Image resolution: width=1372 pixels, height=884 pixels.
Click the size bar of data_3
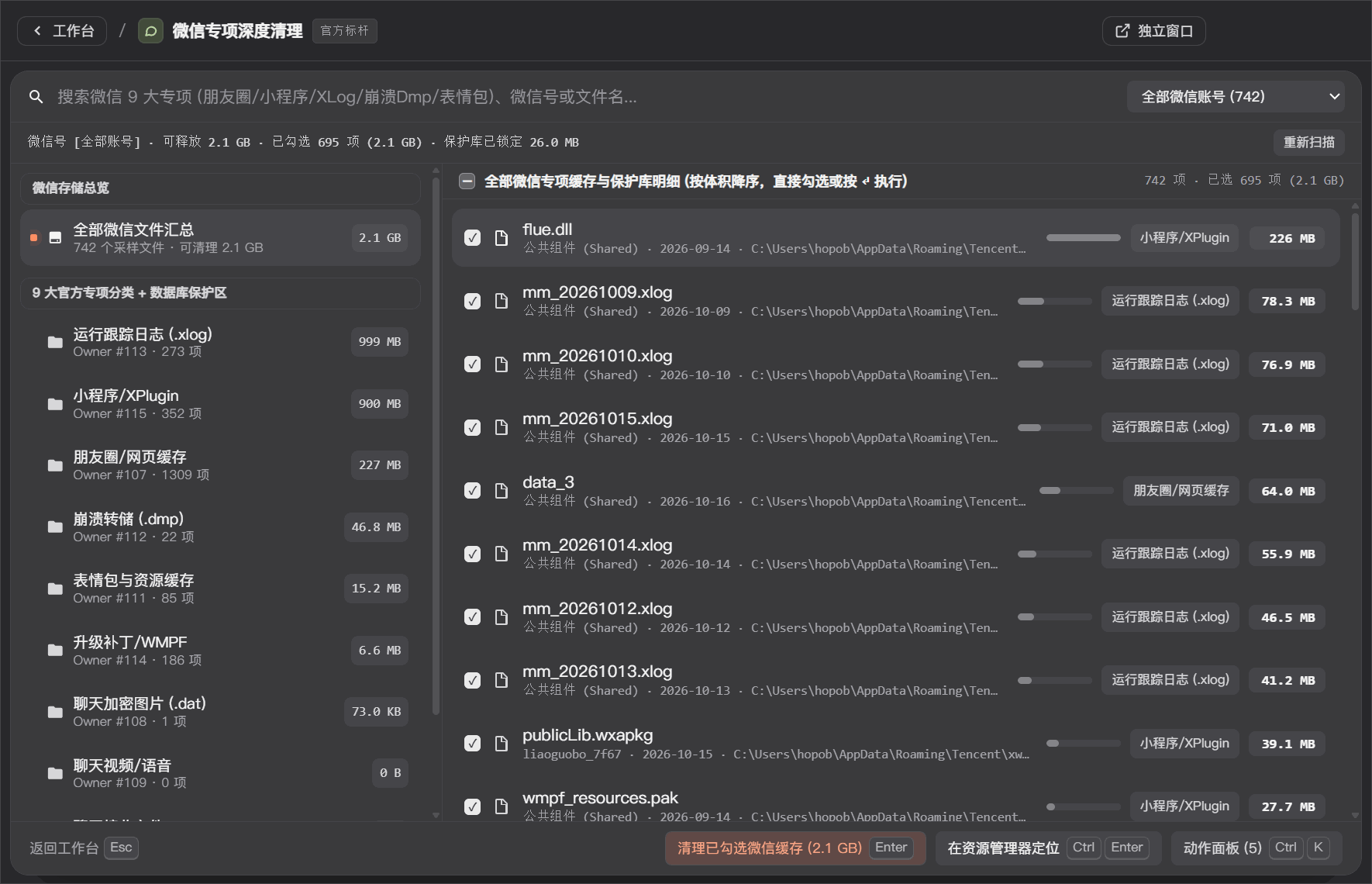(1076, 491)
